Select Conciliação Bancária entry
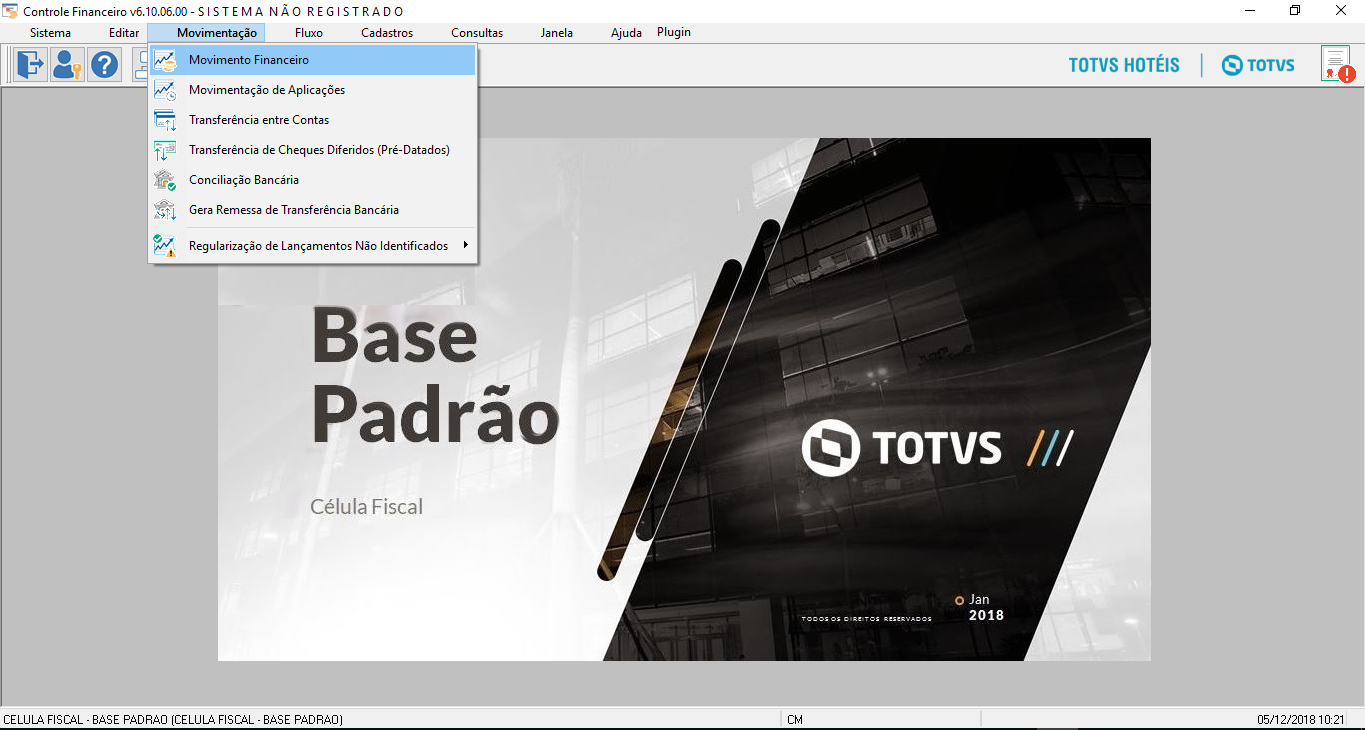The width and height of the screenshot is (1365, 730). (312, 180)
